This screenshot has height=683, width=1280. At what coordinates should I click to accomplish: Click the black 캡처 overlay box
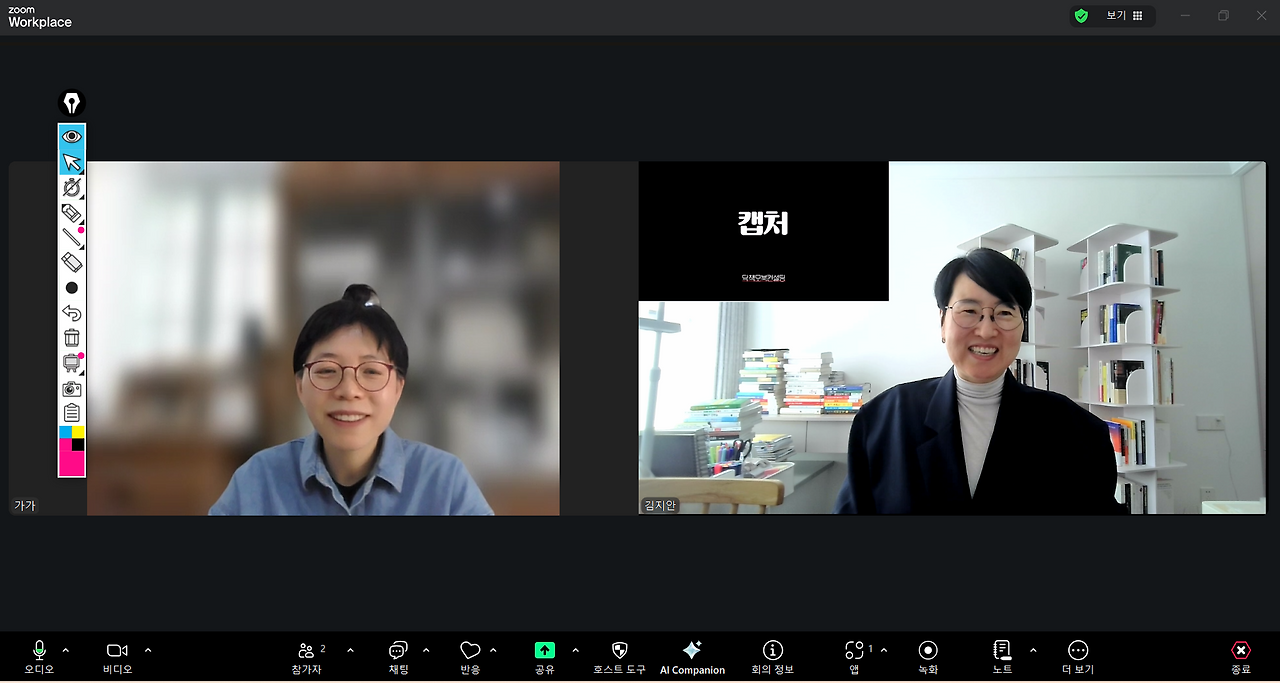coord(764,231)
